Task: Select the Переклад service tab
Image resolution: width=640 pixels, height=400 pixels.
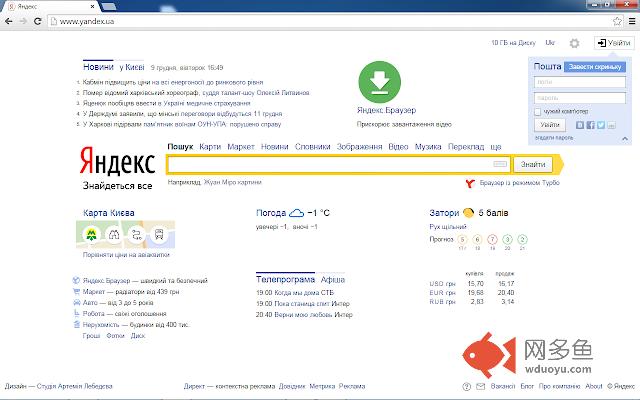Action: point(466,147)
